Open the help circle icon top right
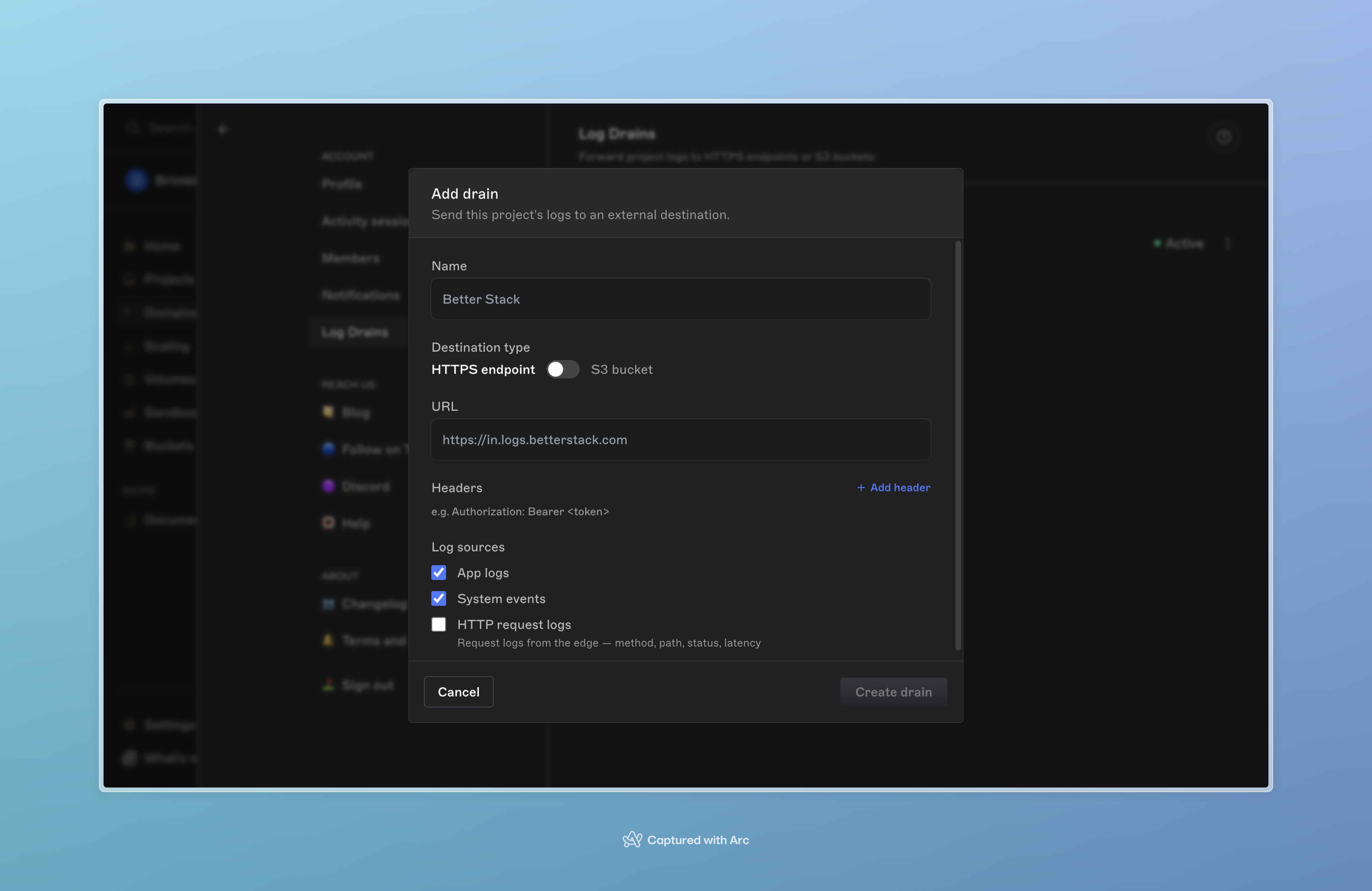The height and width of the screenshot is (891, 1372). click(x=1223, y=137)
